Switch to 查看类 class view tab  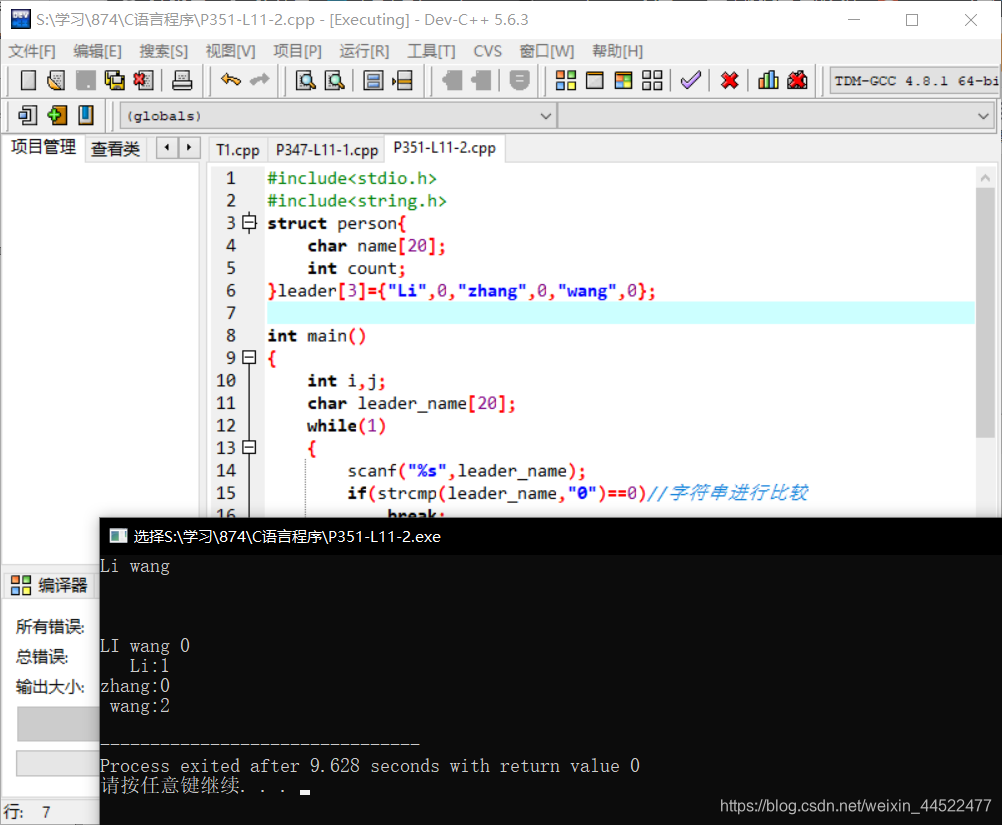[115, 149]
